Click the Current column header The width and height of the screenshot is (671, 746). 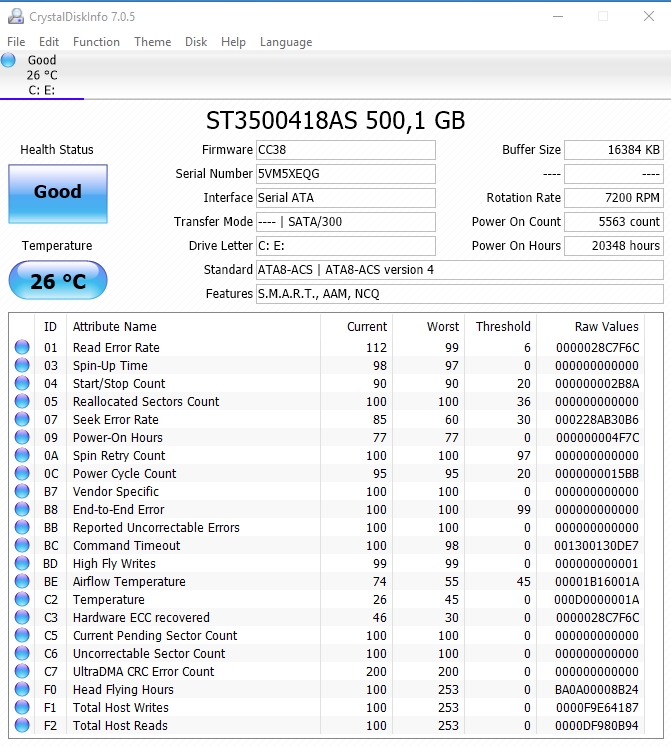[x=367, y=327]
